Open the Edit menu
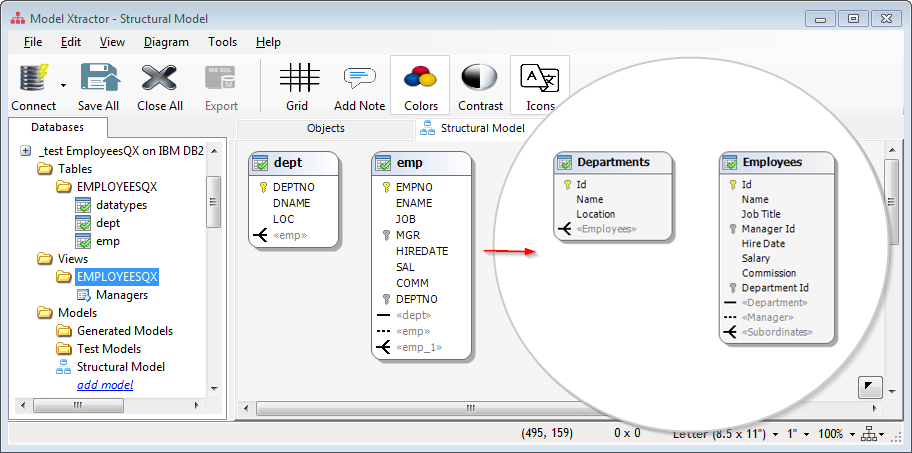 point(71,42)
